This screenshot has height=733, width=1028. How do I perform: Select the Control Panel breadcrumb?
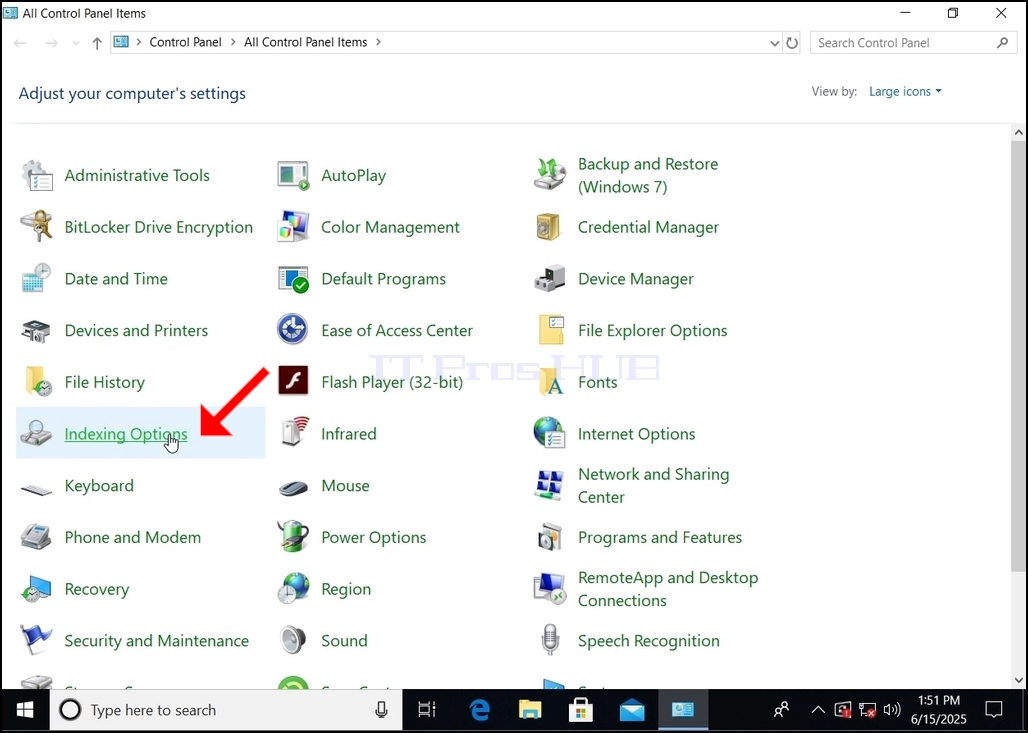pyautogui.click(x=186, y=42)
